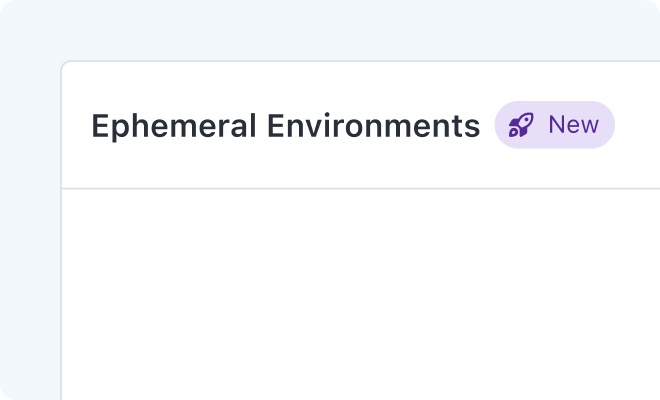660x400 pixels.
Task: Click the header space right of the New badge
Action: 637,125
